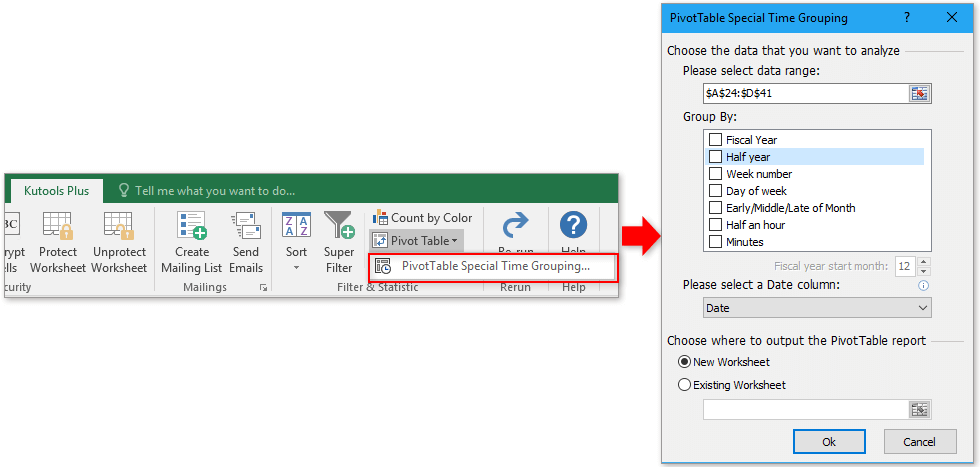Click the Send Emails icon
This screenshot has height=467, width=980.
246,225
